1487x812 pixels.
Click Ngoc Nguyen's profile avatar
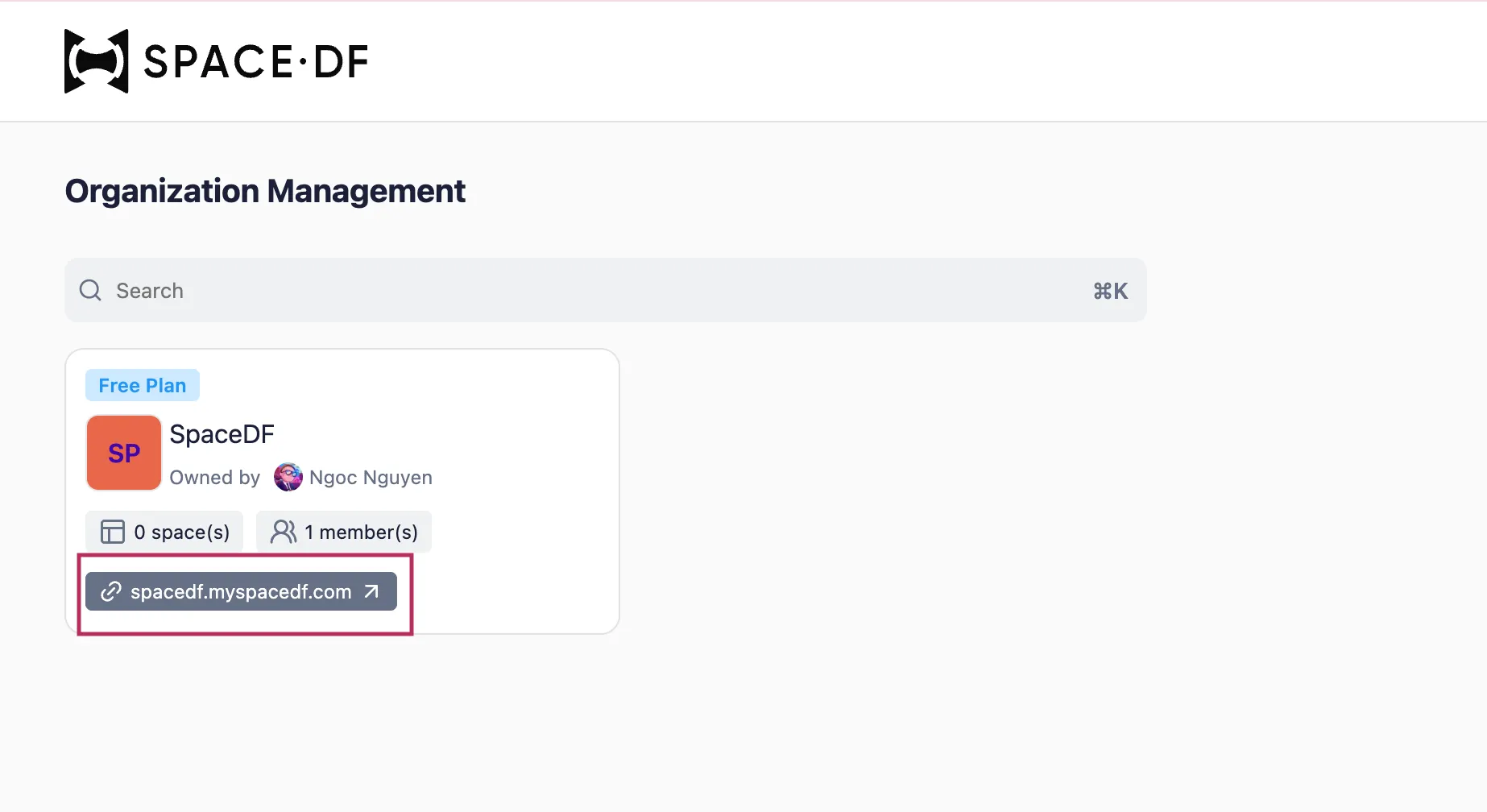(288, 478)
